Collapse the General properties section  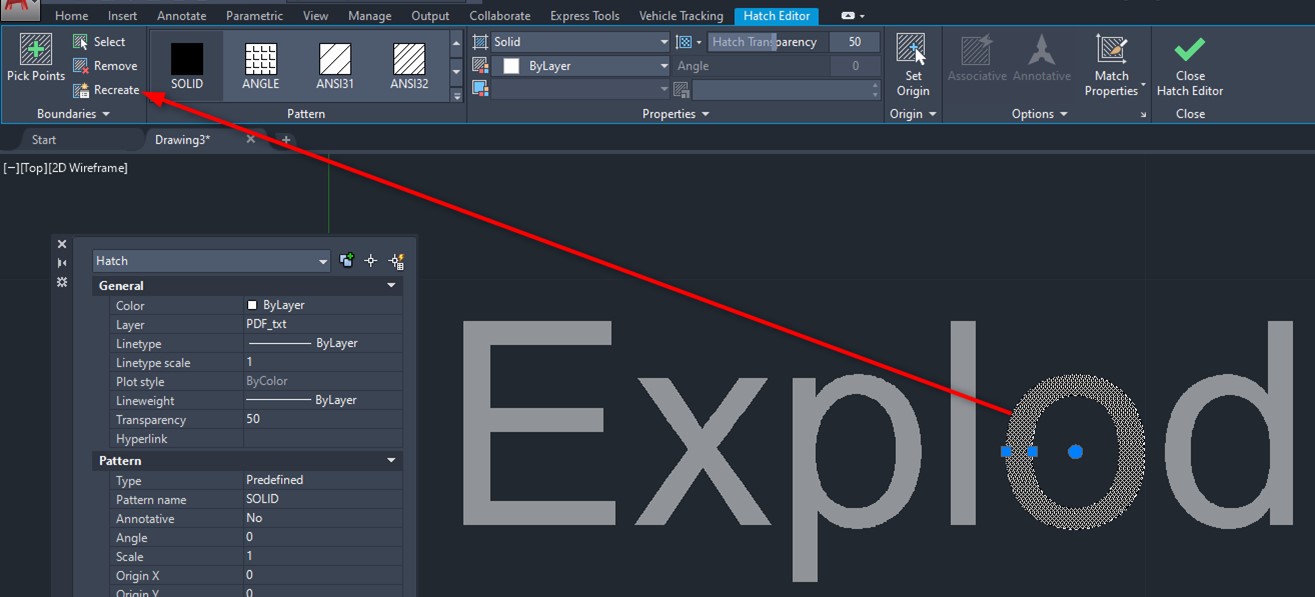coord(391,286)
